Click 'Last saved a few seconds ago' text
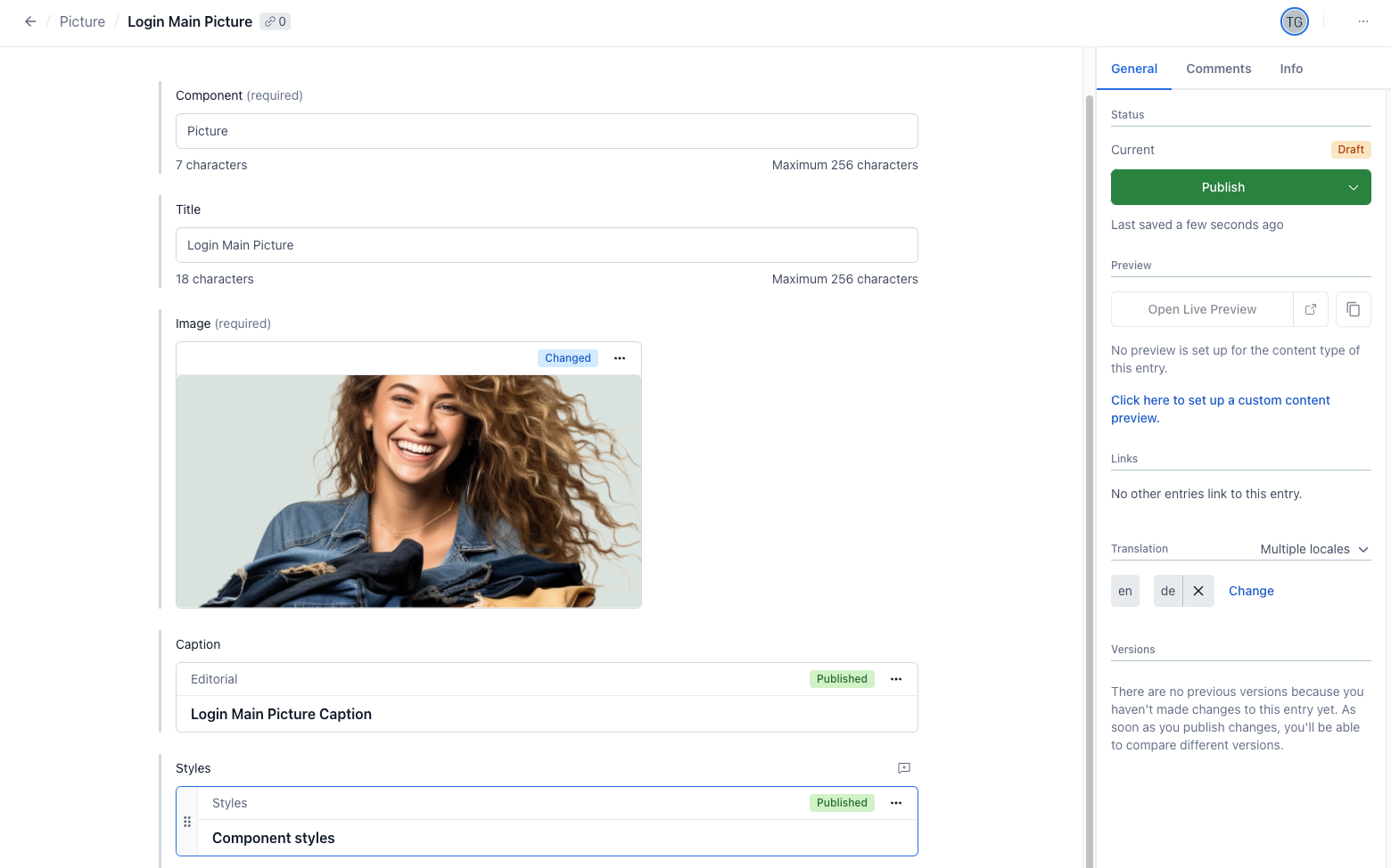1391x868 pixels. (1197, 225)
